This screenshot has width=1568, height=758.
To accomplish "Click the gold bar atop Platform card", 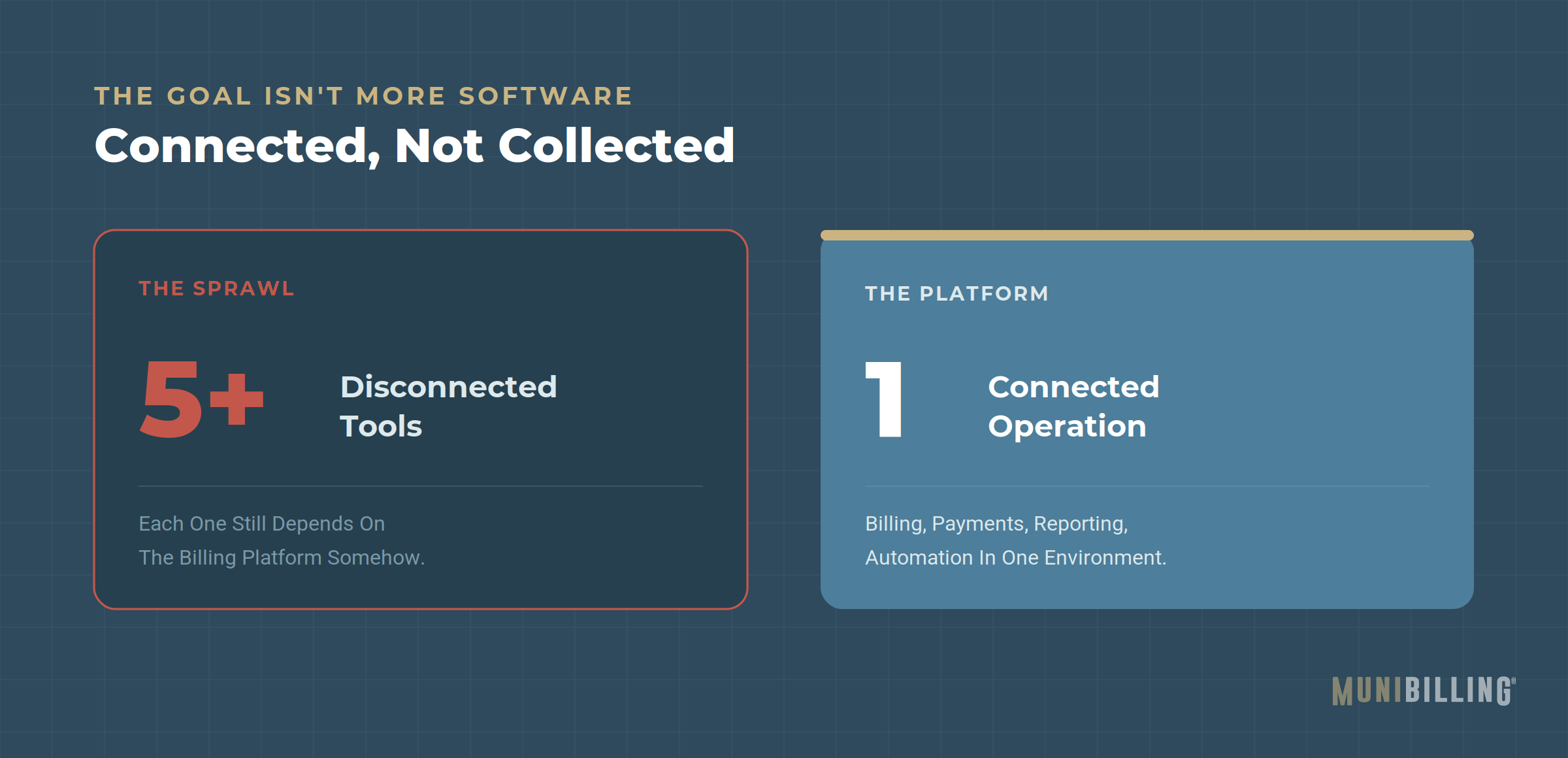I will [x=1147, y=235].
